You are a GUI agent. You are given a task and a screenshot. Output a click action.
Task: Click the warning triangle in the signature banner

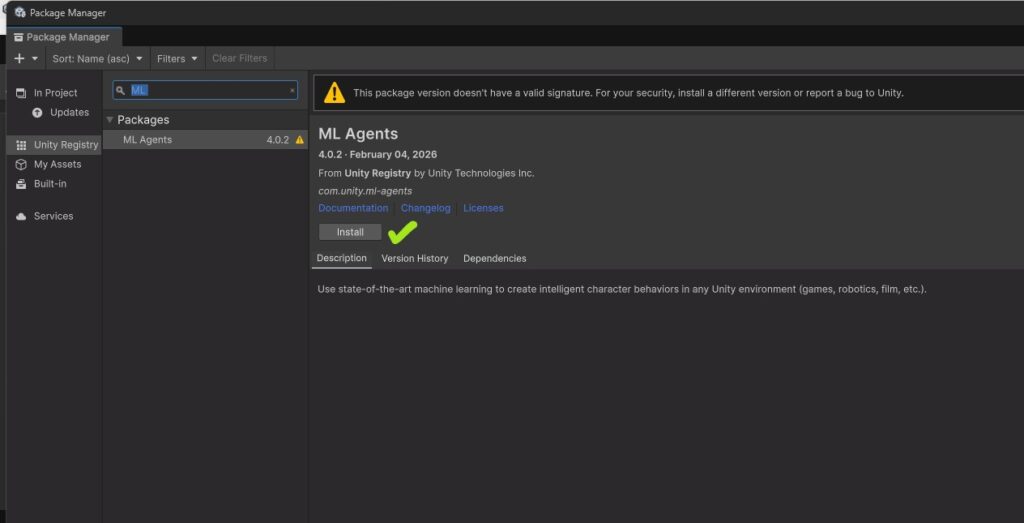pyautogui.click(x=334, y=93)
